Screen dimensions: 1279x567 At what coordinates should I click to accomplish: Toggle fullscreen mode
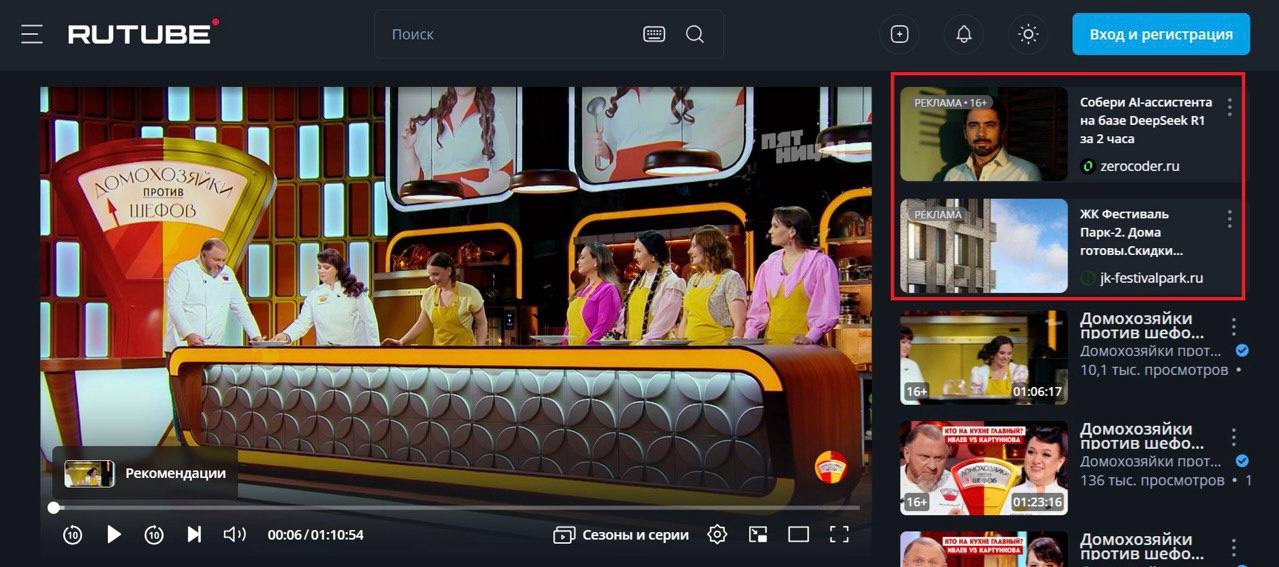pyautogui.click(x=839, y=535)
